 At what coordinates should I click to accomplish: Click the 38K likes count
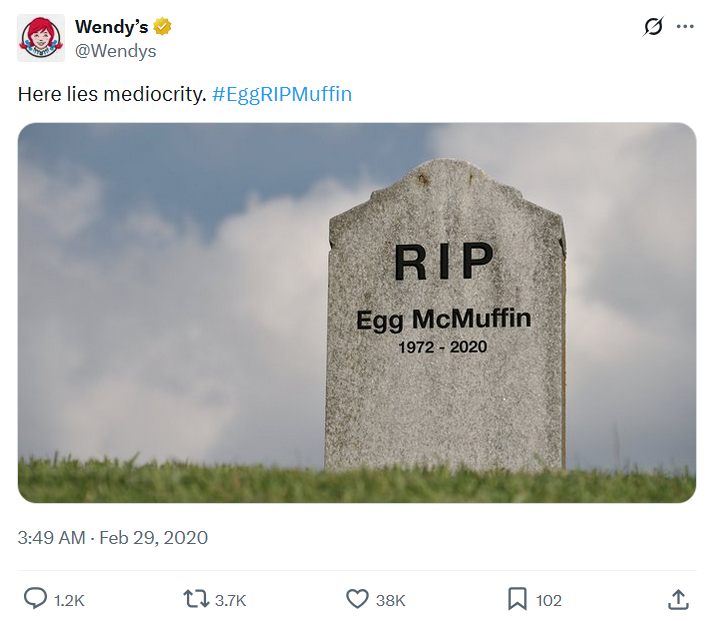390,600
